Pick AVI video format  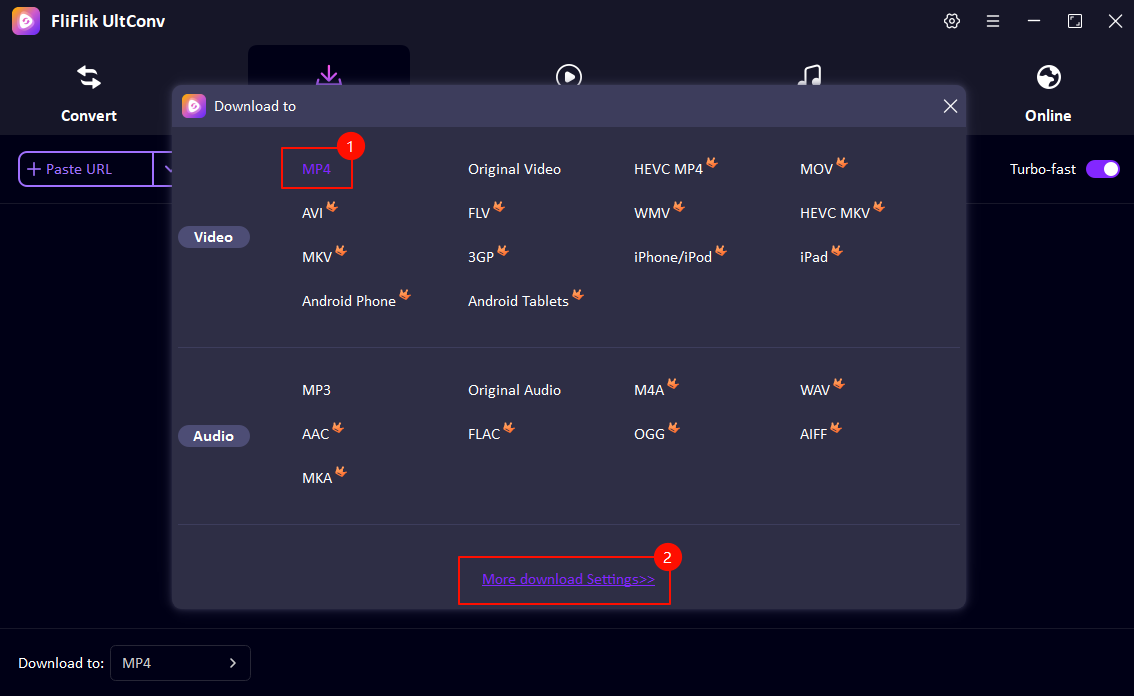tap(312, 213)
